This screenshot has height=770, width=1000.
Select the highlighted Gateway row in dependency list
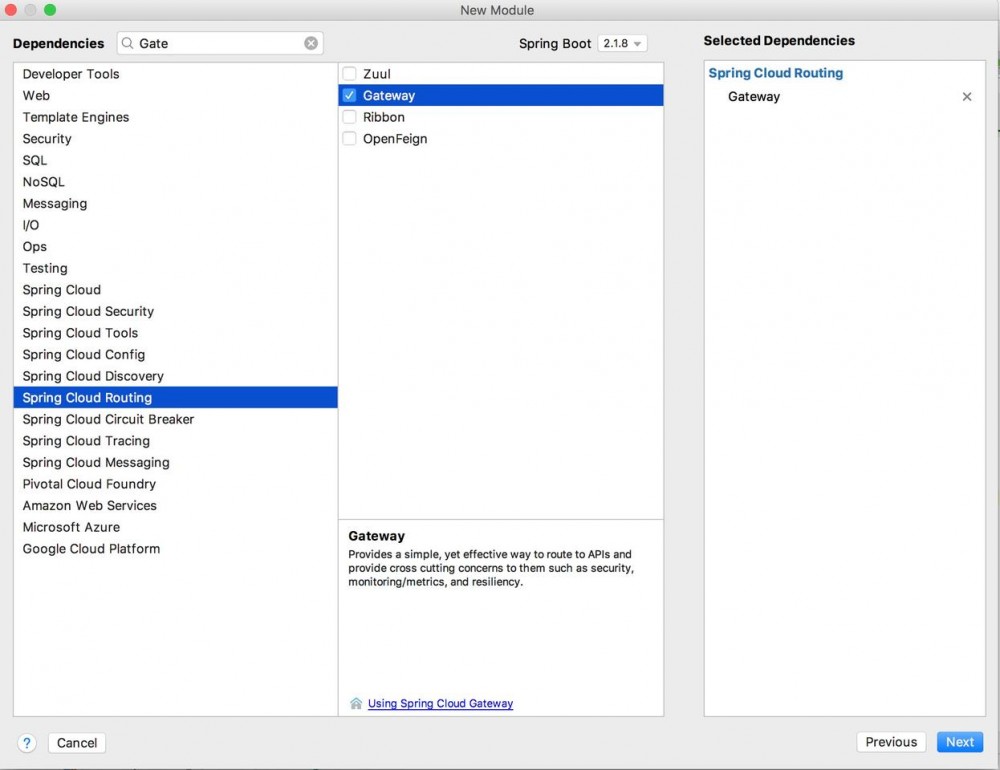click(x=501, y=95)
